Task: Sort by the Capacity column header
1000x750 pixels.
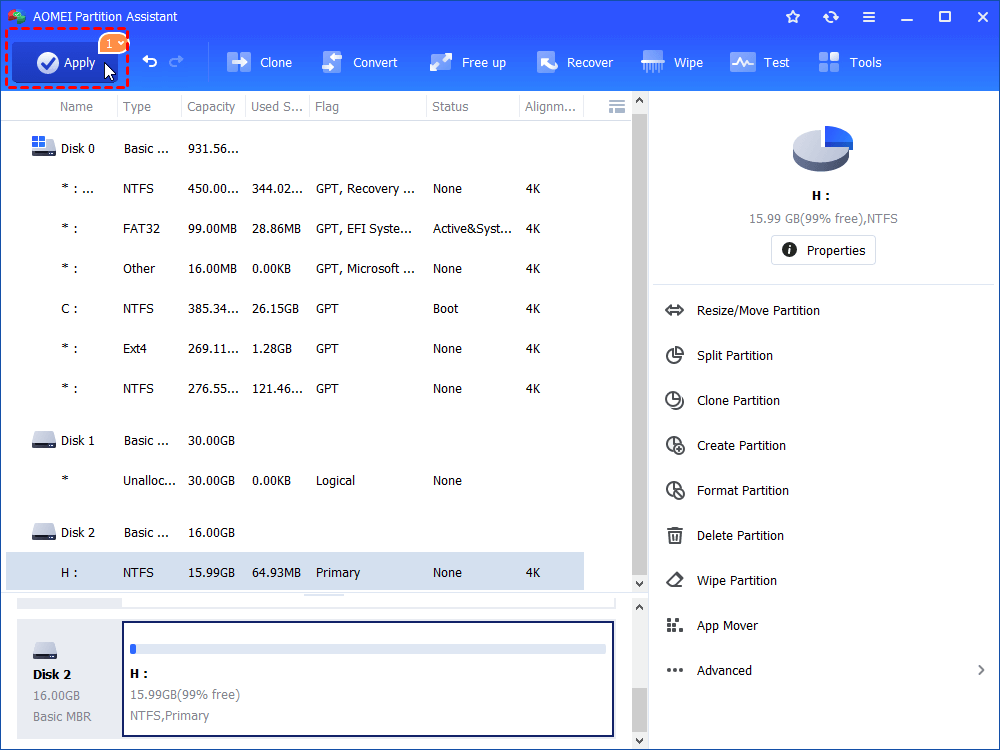Action: click(211, 107)
